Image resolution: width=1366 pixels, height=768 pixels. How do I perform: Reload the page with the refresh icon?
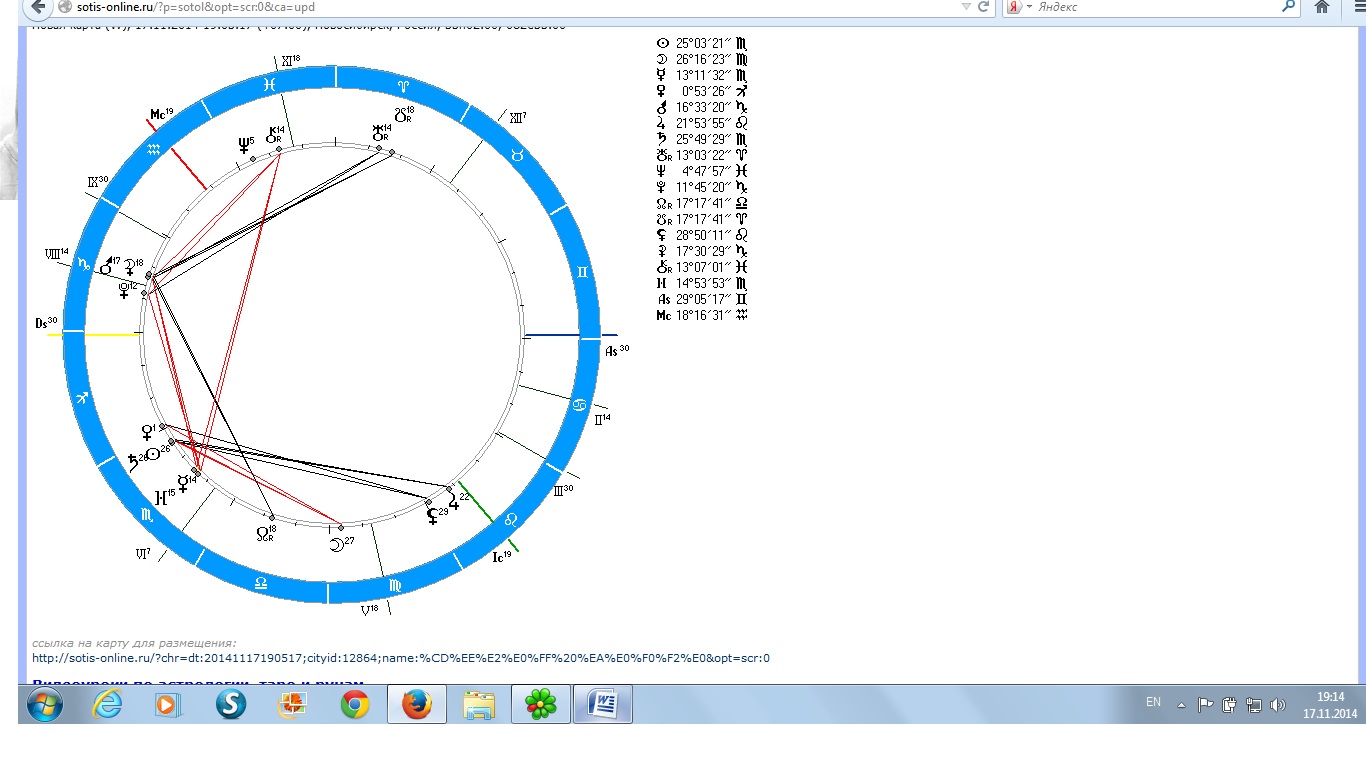(x=984, y=7)
